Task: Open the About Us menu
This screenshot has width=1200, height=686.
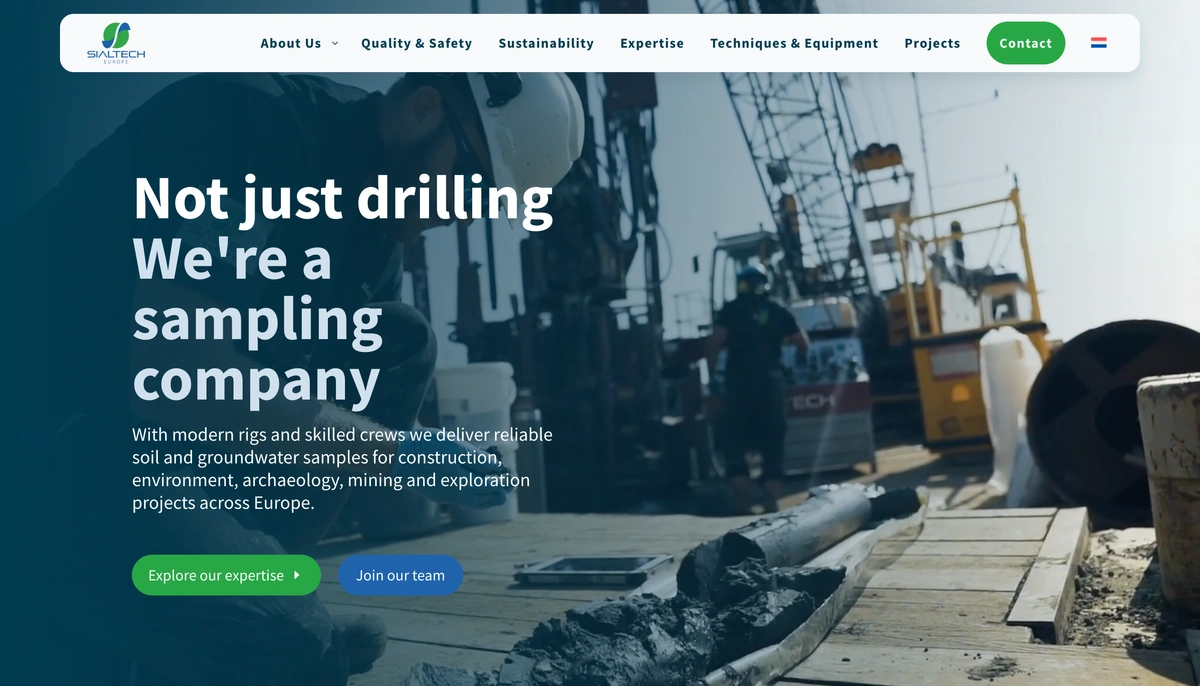Action: click(x=291, y=43)
